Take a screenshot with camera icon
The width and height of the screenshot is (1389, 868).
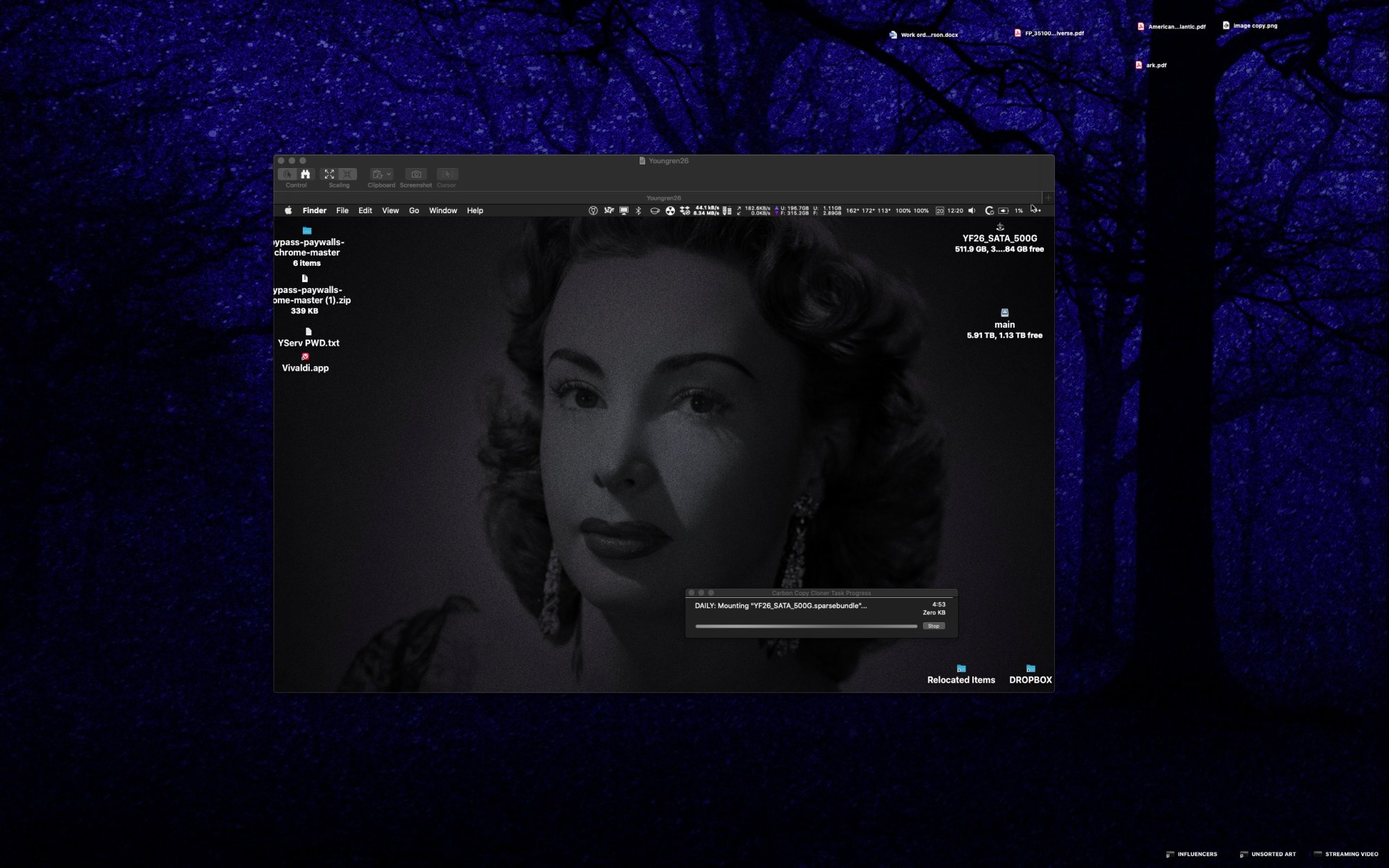point(416,174)
